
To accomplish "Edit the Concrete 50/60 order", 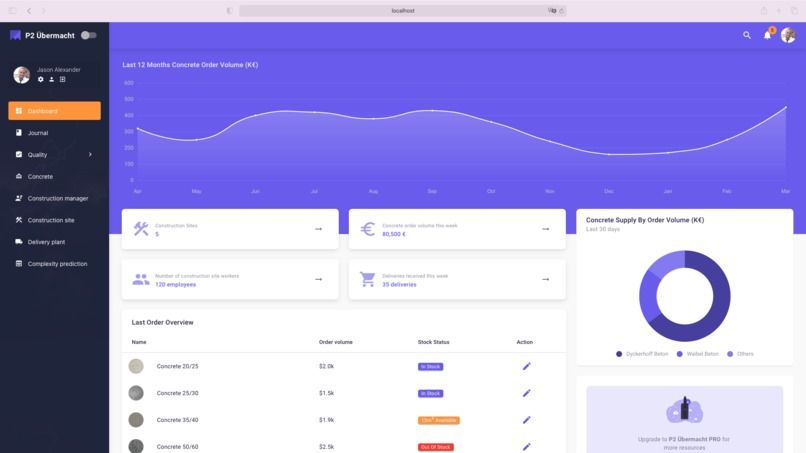I will (x=526, y=446).
